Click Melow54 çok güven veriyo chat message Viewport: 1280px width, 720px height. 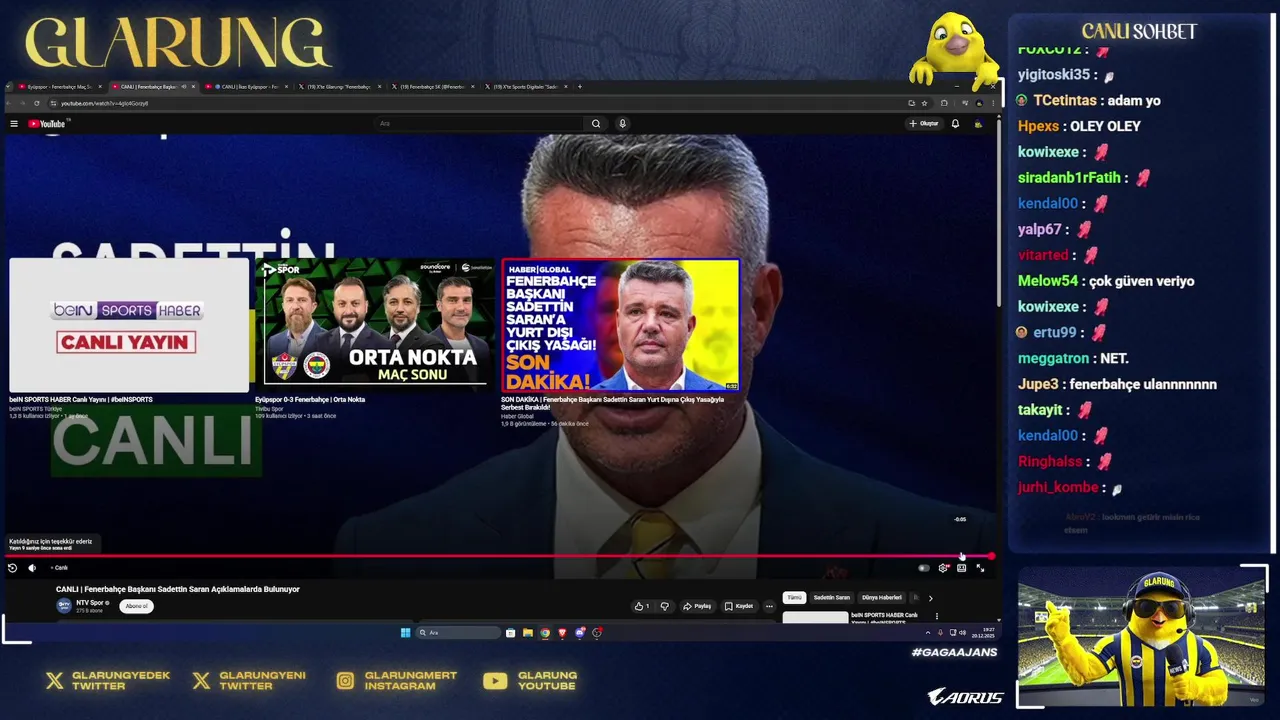(1106, 281)
